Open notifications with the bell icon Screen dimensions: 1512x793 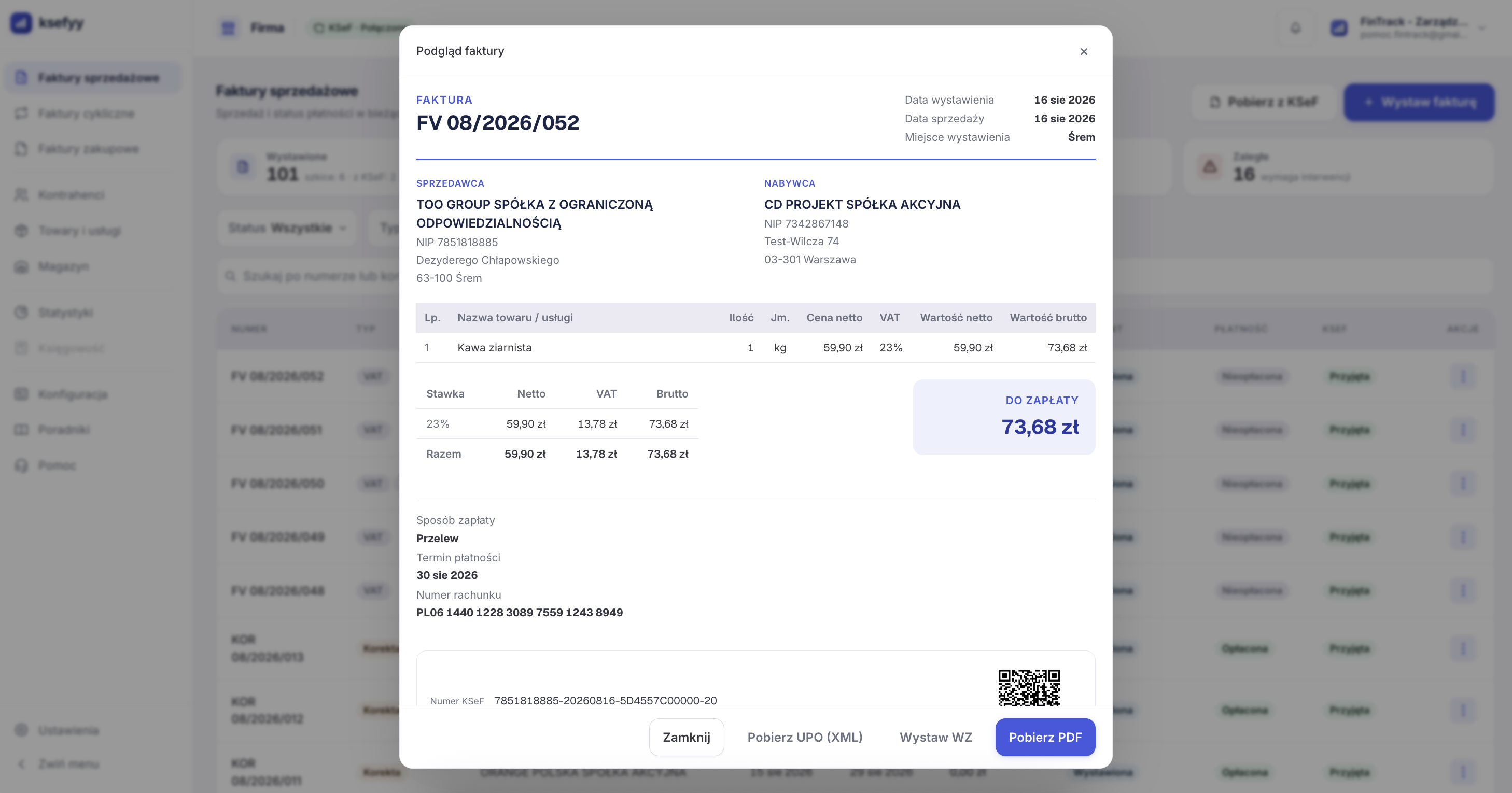(x=1295, y=27)
